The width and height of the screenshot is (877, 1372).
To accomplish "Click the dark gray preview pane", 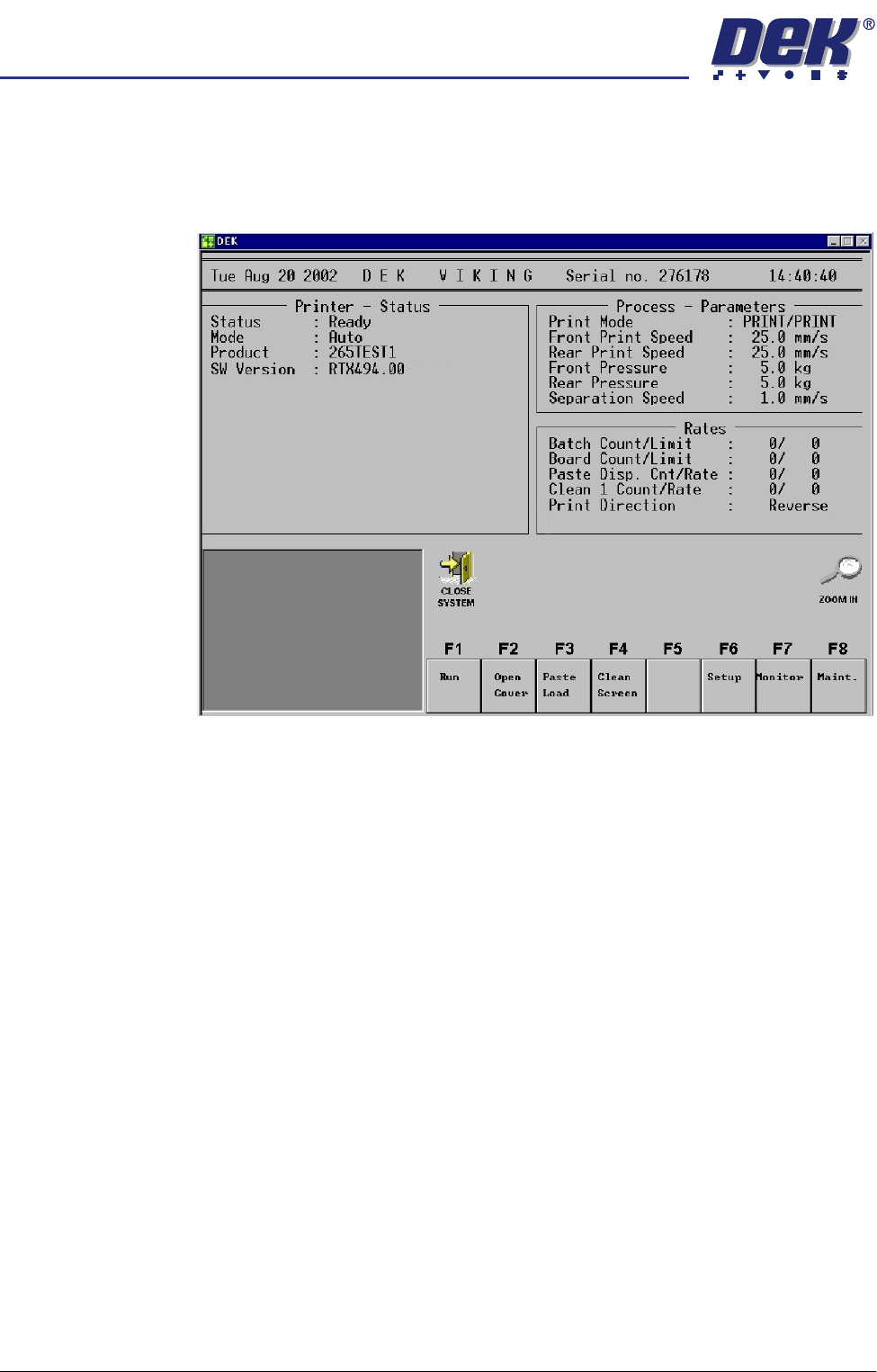I will coord(312,631).
